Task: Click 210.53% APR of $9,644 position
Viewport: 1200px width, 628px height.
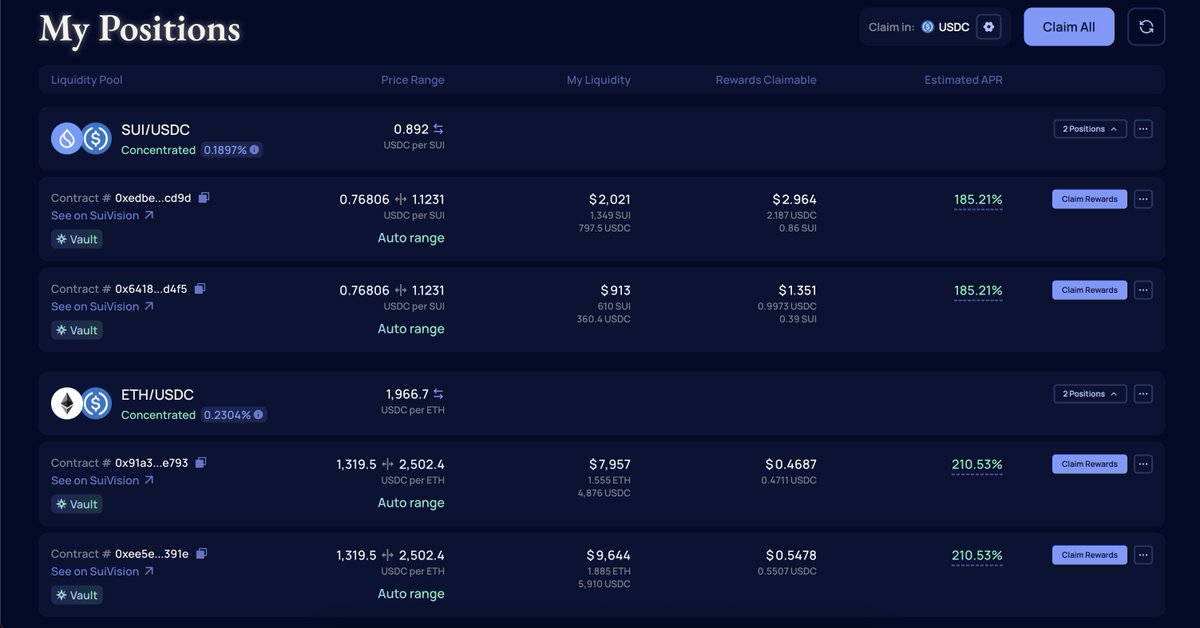Action: pyautogui.click(x=977, y=556)
